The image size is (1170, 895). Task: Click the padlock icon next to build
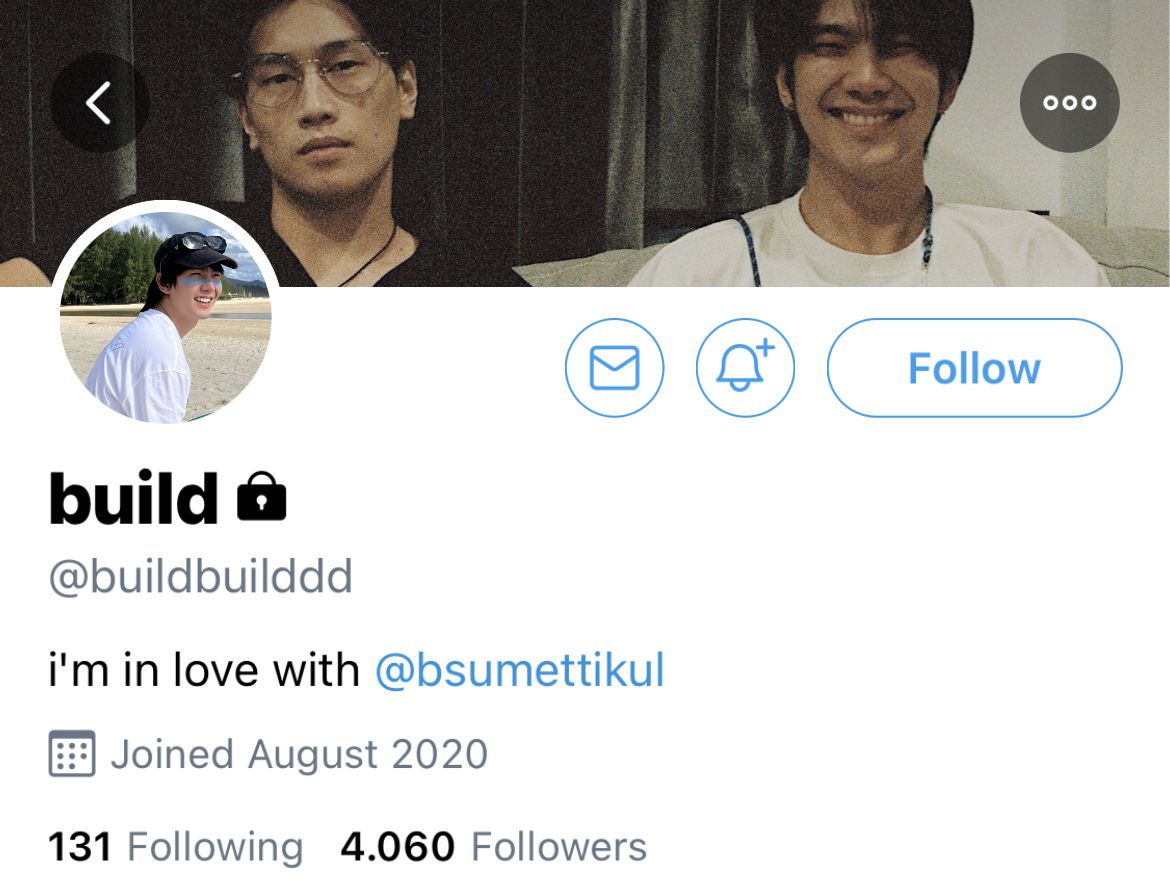click(261, 496)
